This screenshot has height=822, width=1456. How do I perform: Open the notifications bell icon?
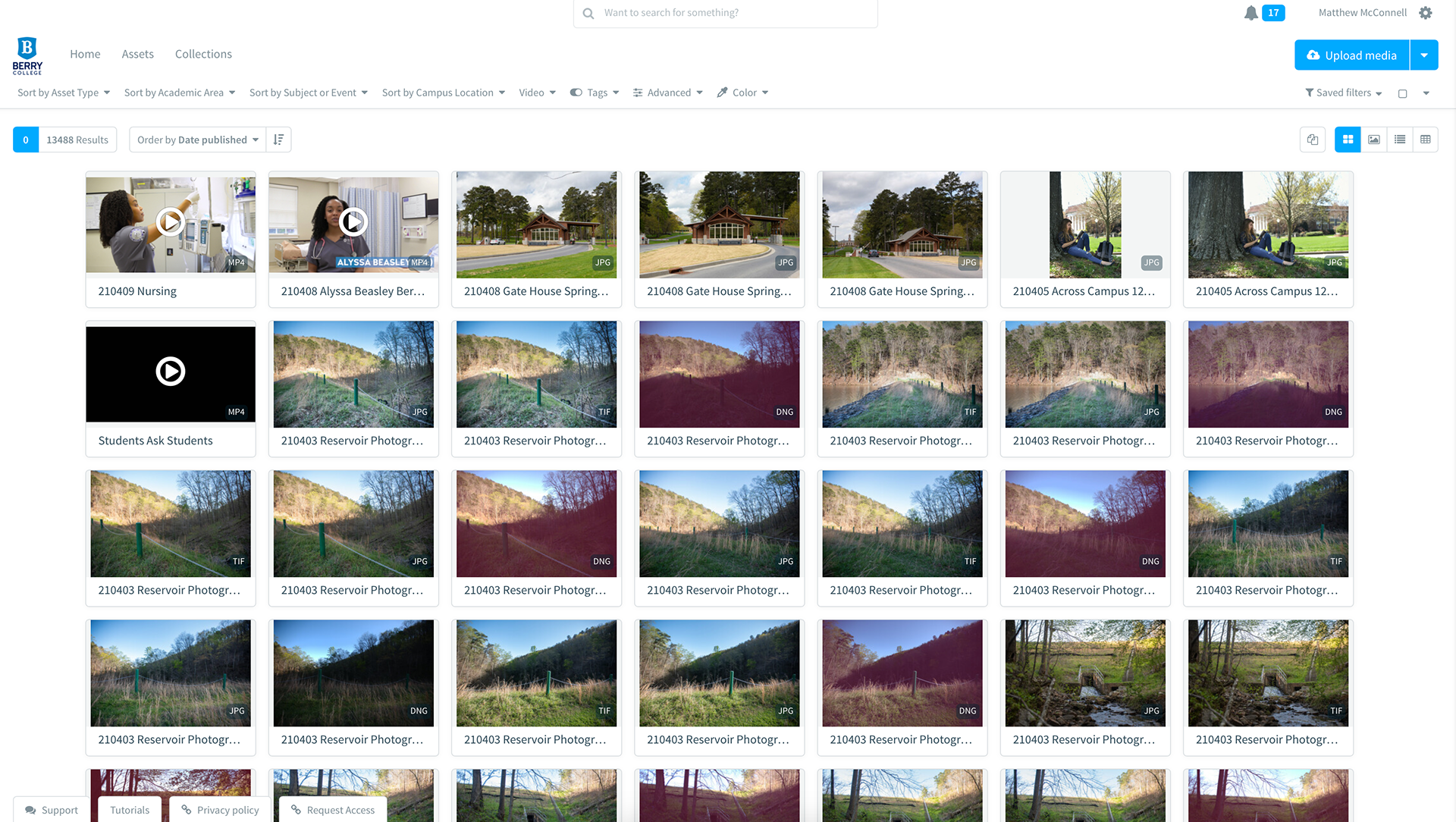point(1251,13)
